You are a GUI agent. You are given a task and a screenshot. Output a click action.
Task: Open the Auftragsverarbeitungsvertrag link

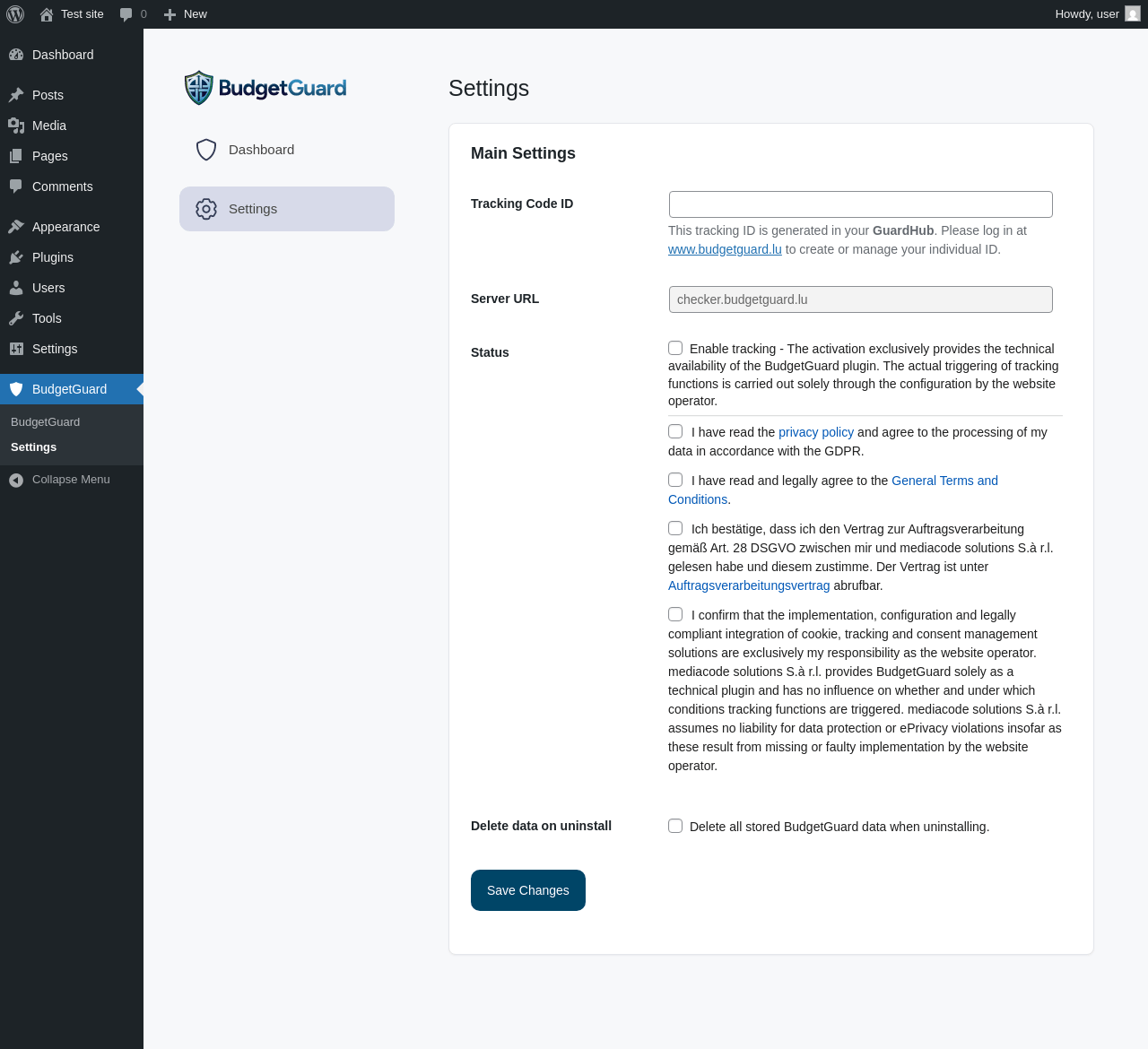tap(749, 585)
